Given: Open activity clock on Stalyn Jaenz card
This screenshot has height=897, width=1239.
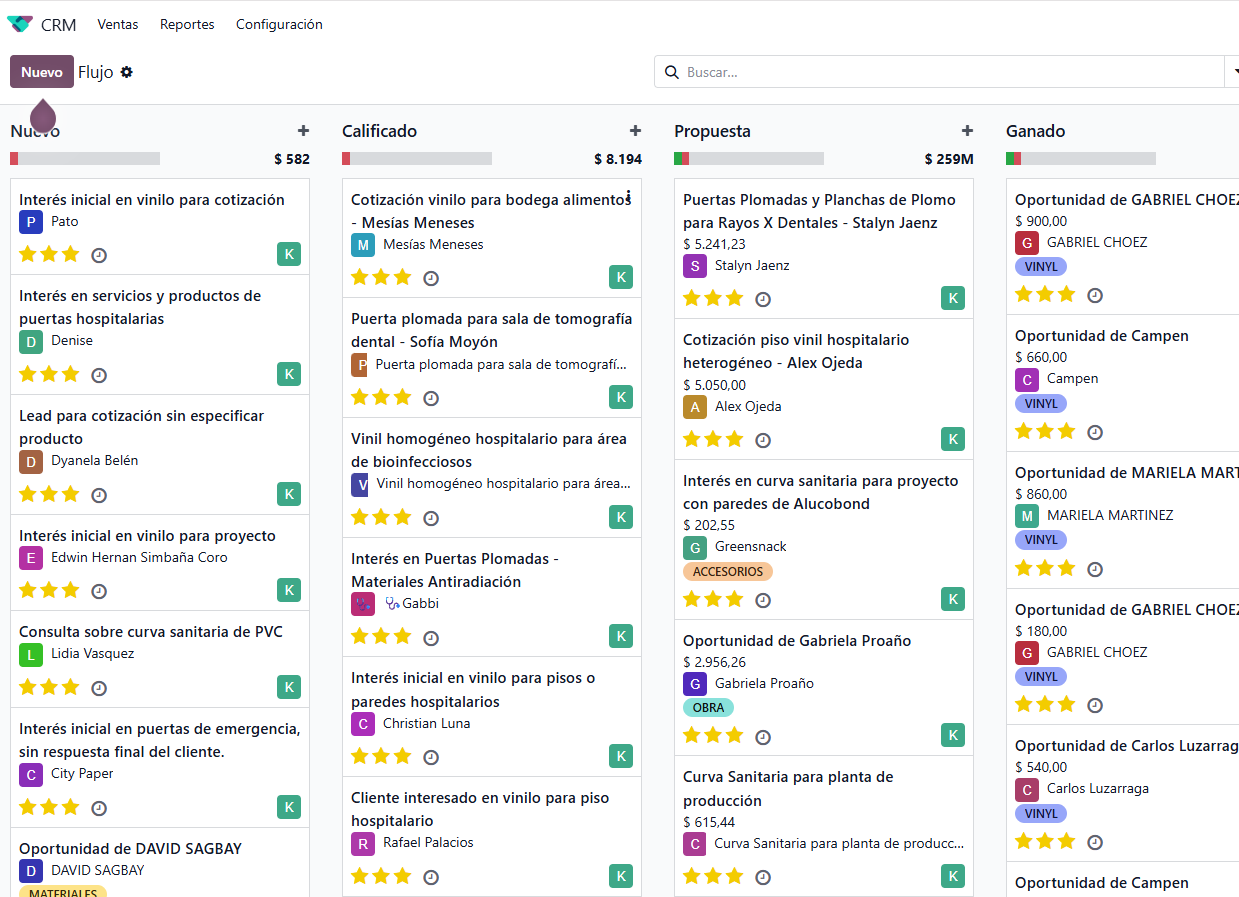Looking at the screenshot, I should 763,299.
